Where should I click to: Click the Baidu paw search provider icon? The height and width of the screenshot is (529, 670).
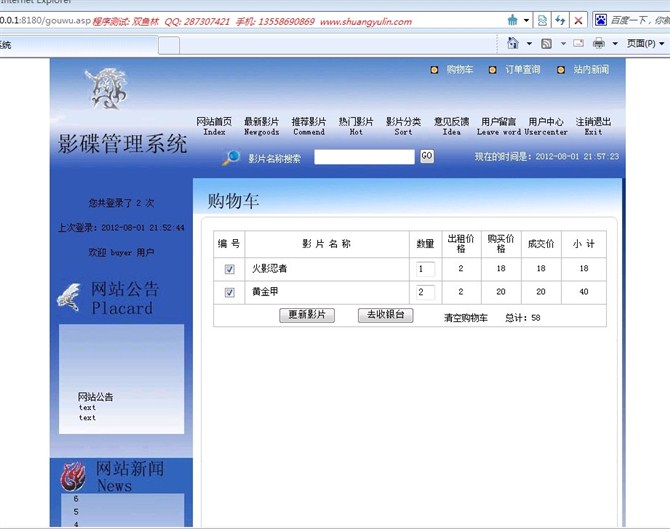coord(601,20)
